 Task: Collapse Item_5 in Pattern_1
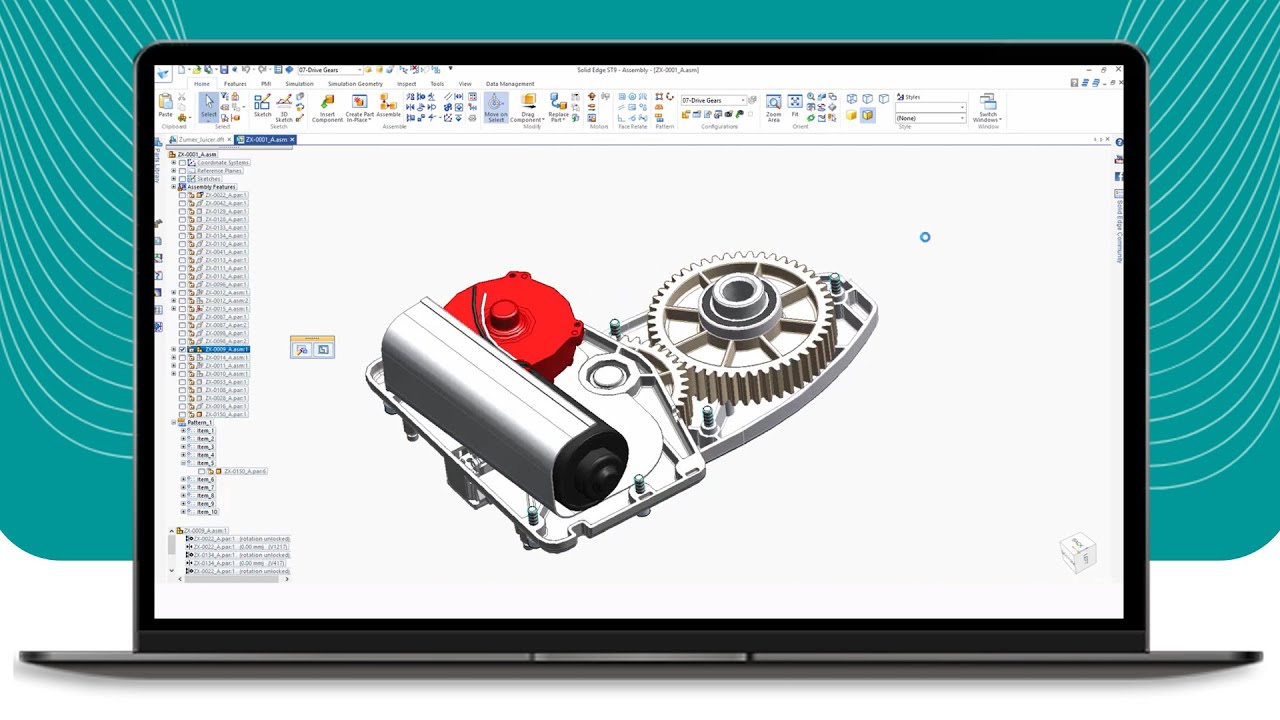point(183,463)
